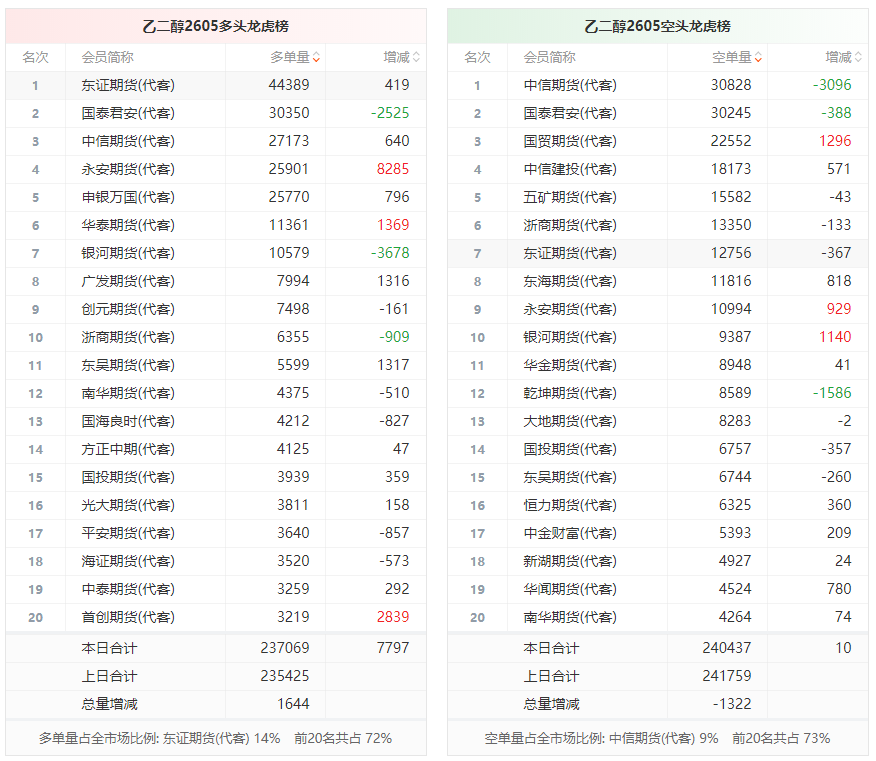Image resolution: width=876 pixels, height=761 pixels.
Task: Click 银河期货(代客) in long table rank 7
Action: (x=128, y=253)
